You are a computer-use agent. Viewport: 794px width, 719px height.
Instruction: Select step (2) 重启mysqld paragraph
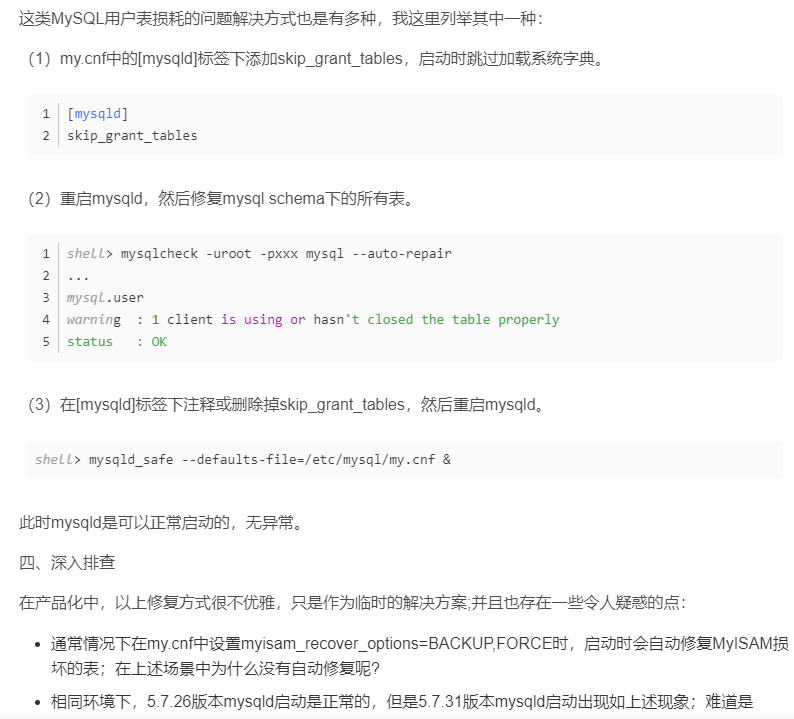pyautogui.click(x=221, y=198)
